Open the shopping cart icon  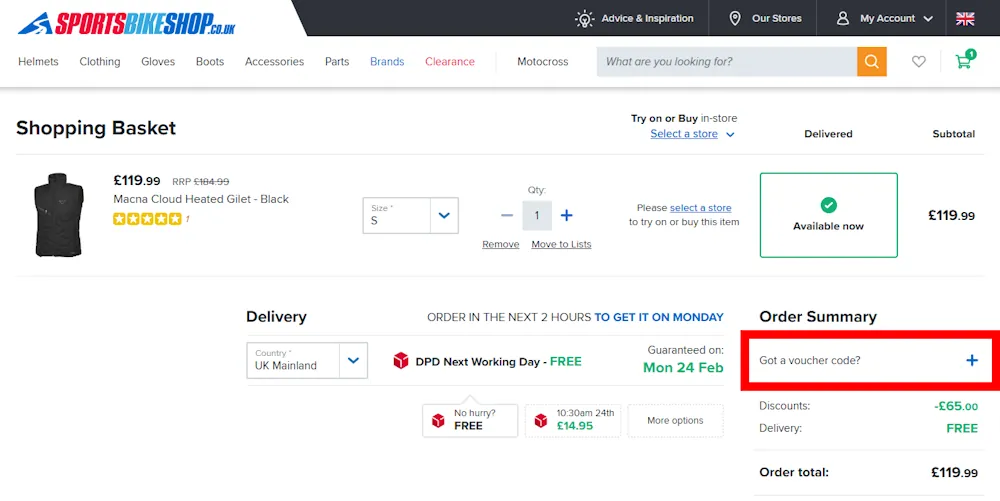tap(964, 60)
